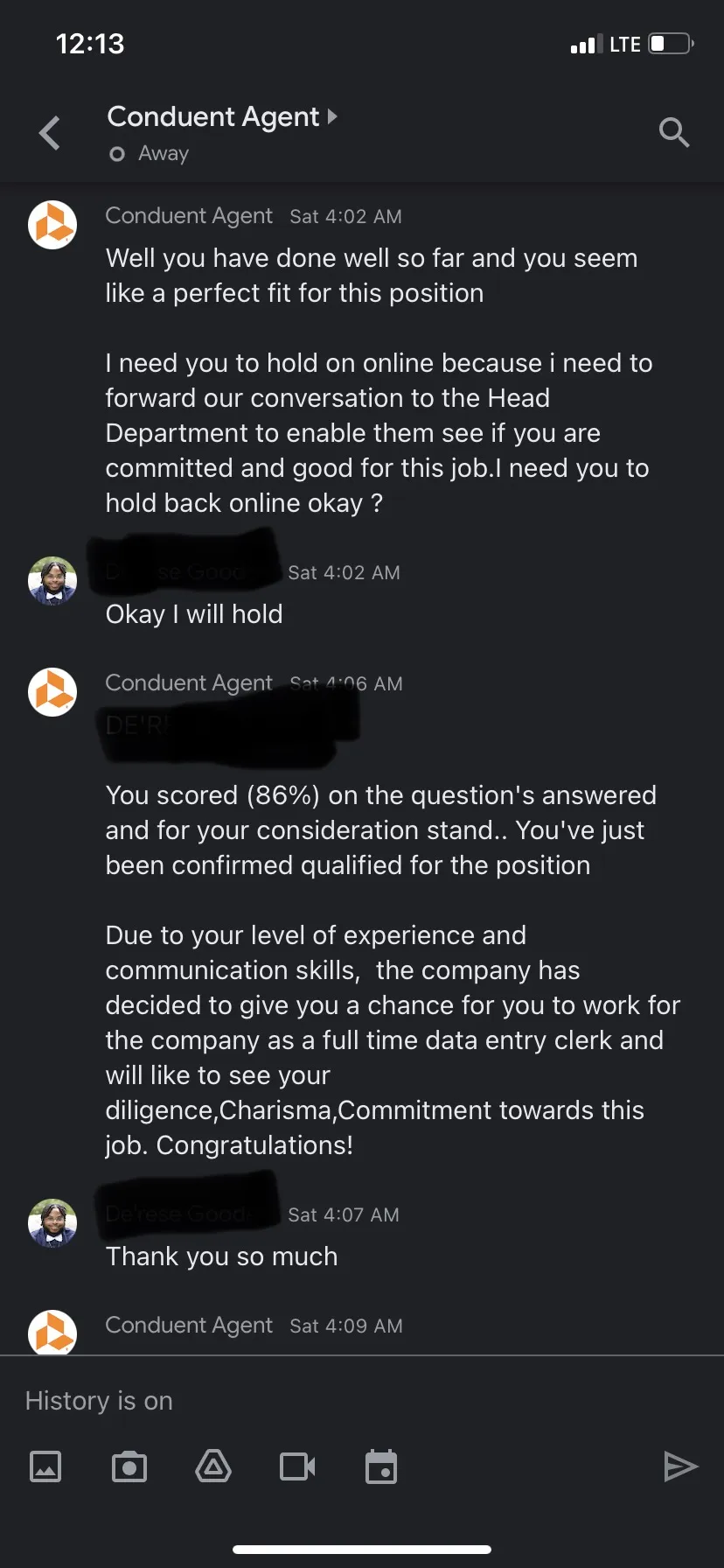This screenshot has width=724, height=1568.
Task: Tap the Conduent Agent sender name at 4:09 AM
Action: [189, 1325]
